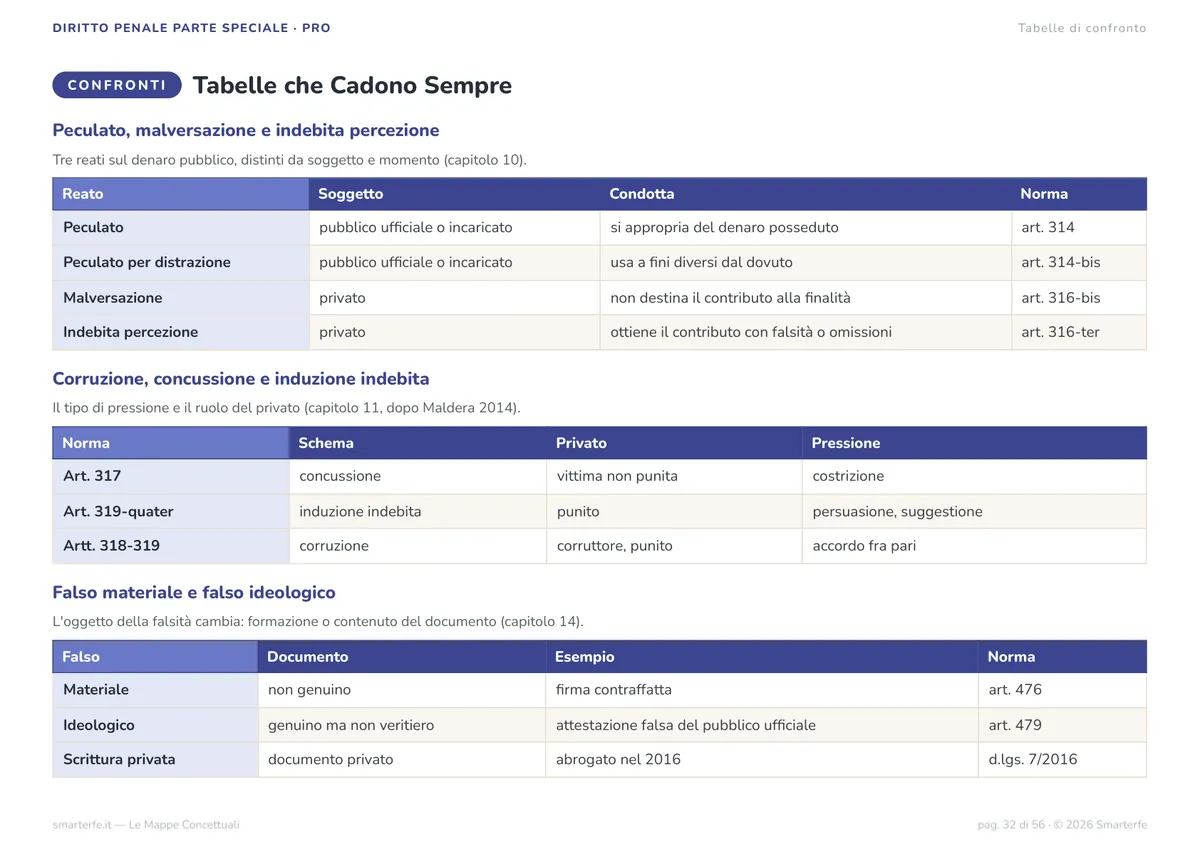Viewport: 1200px width, 849px height.
Task: Click the cell 'firma contraffatta'
Action: point(761,690)
